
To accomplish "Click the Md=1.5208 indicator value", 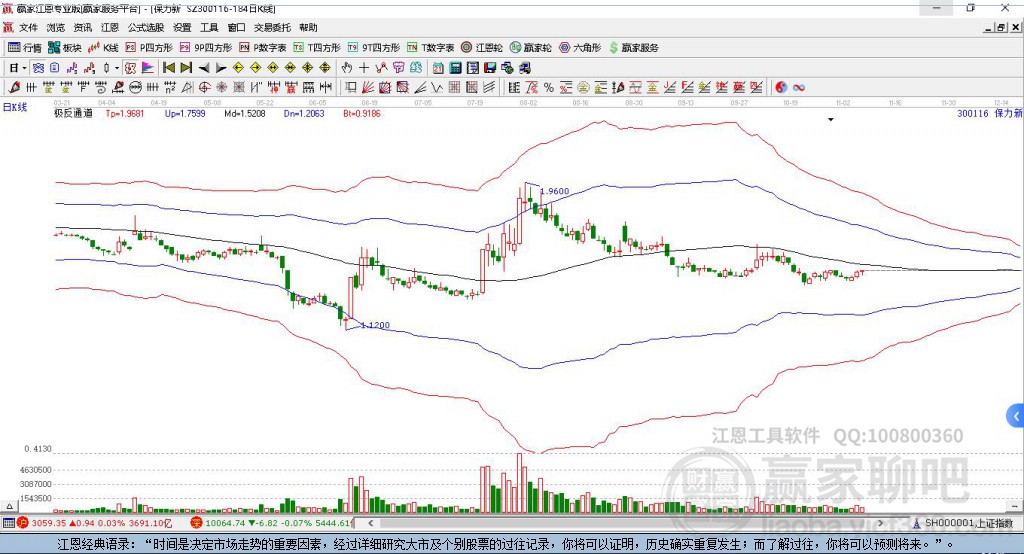I will [245, 114].
